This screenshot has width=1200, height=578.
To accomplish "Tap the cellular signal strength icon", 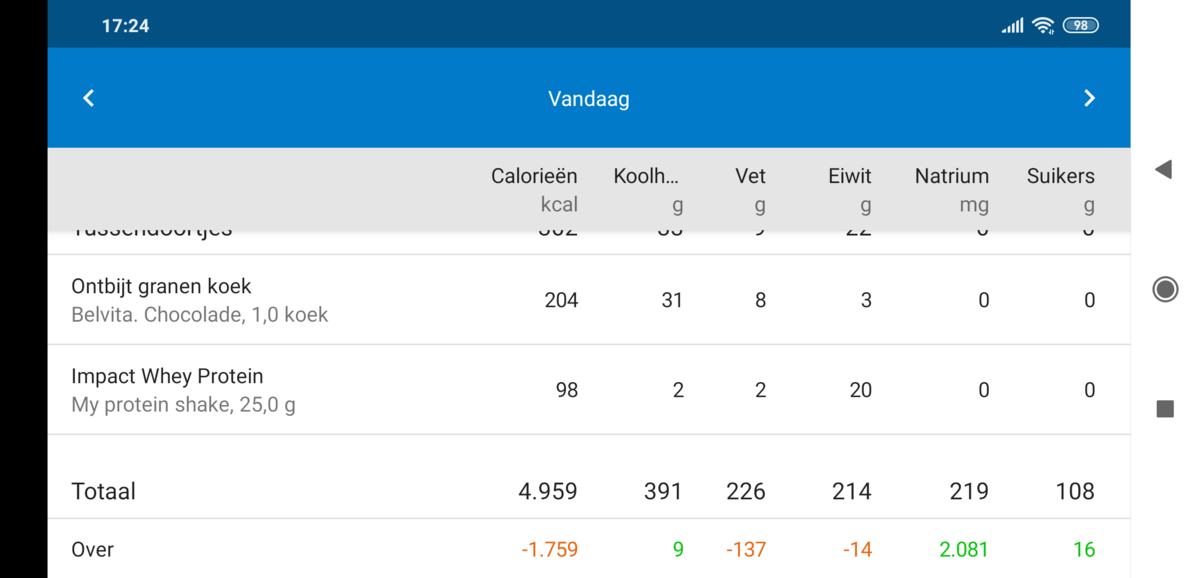I will [x=1011, y=24].
